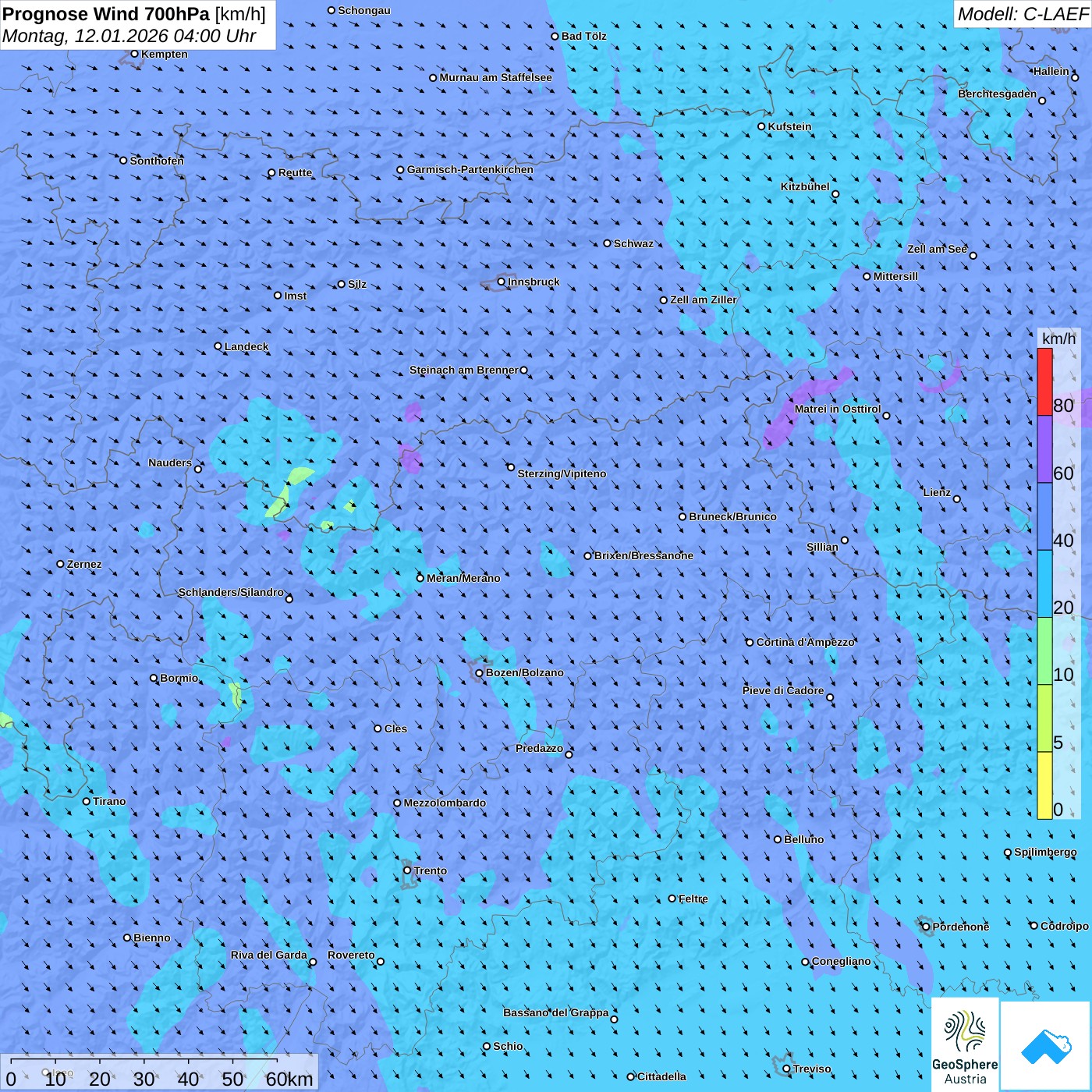Click the Kufstein label

(789, 126)
